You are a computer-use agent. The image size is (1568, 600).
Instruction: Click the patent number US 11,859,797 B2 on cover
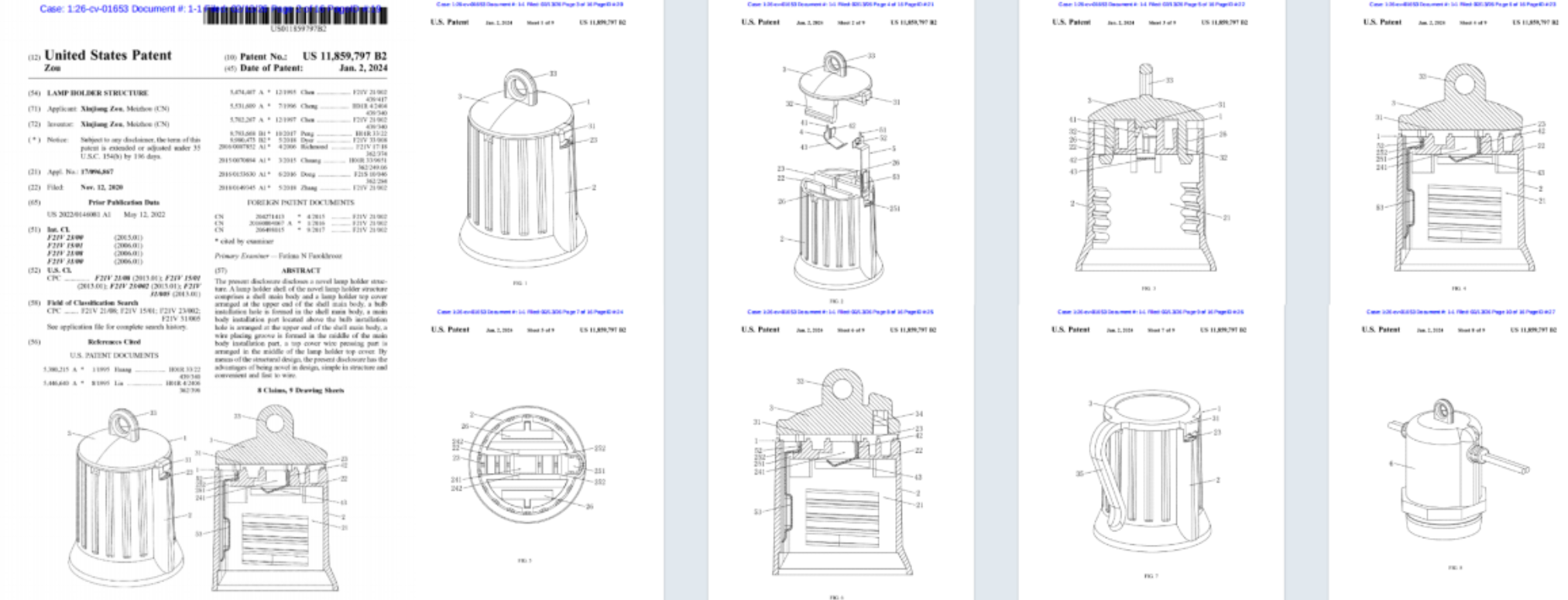pos(345,57)
